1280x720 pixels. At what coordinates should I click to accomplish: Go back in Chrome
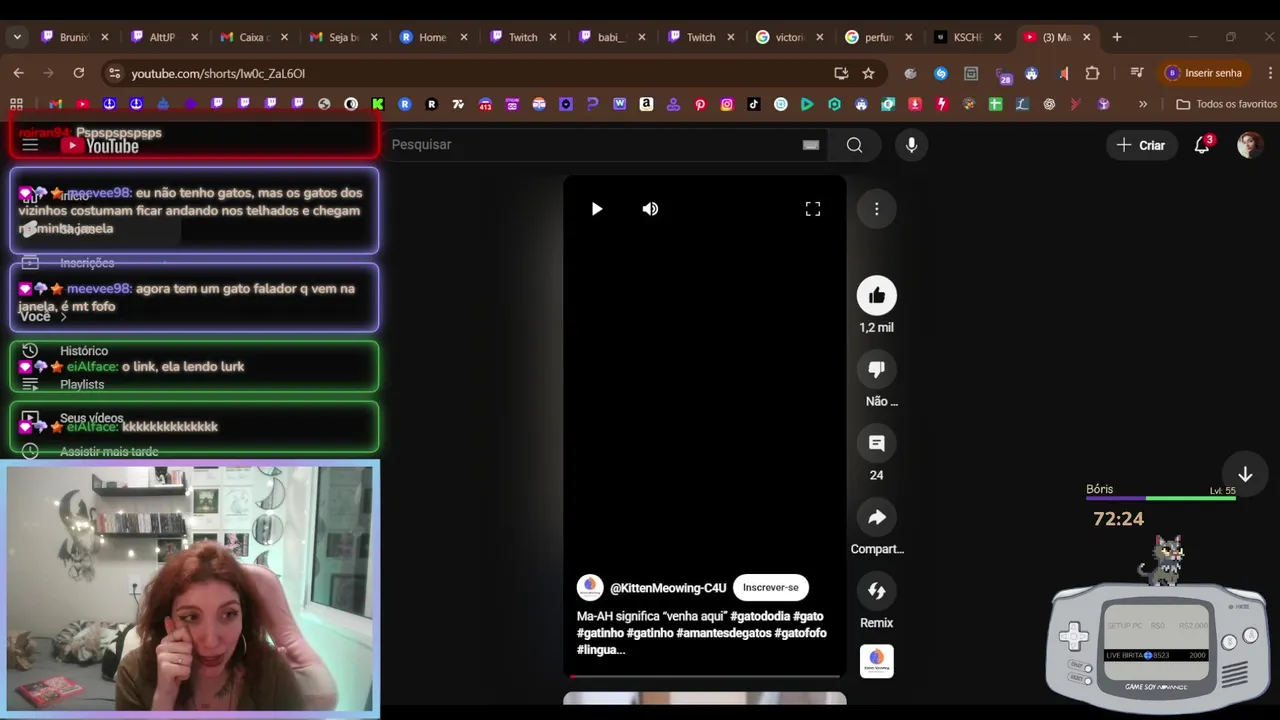click(x=18, y=73)
